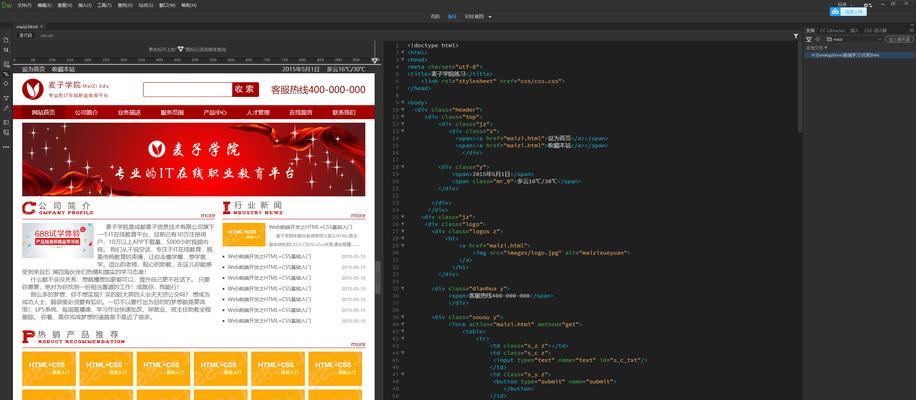The height and width of the screenshot is (400, 916).
Task: Open the 查看(V) menu
Action: tap(65, 5)
